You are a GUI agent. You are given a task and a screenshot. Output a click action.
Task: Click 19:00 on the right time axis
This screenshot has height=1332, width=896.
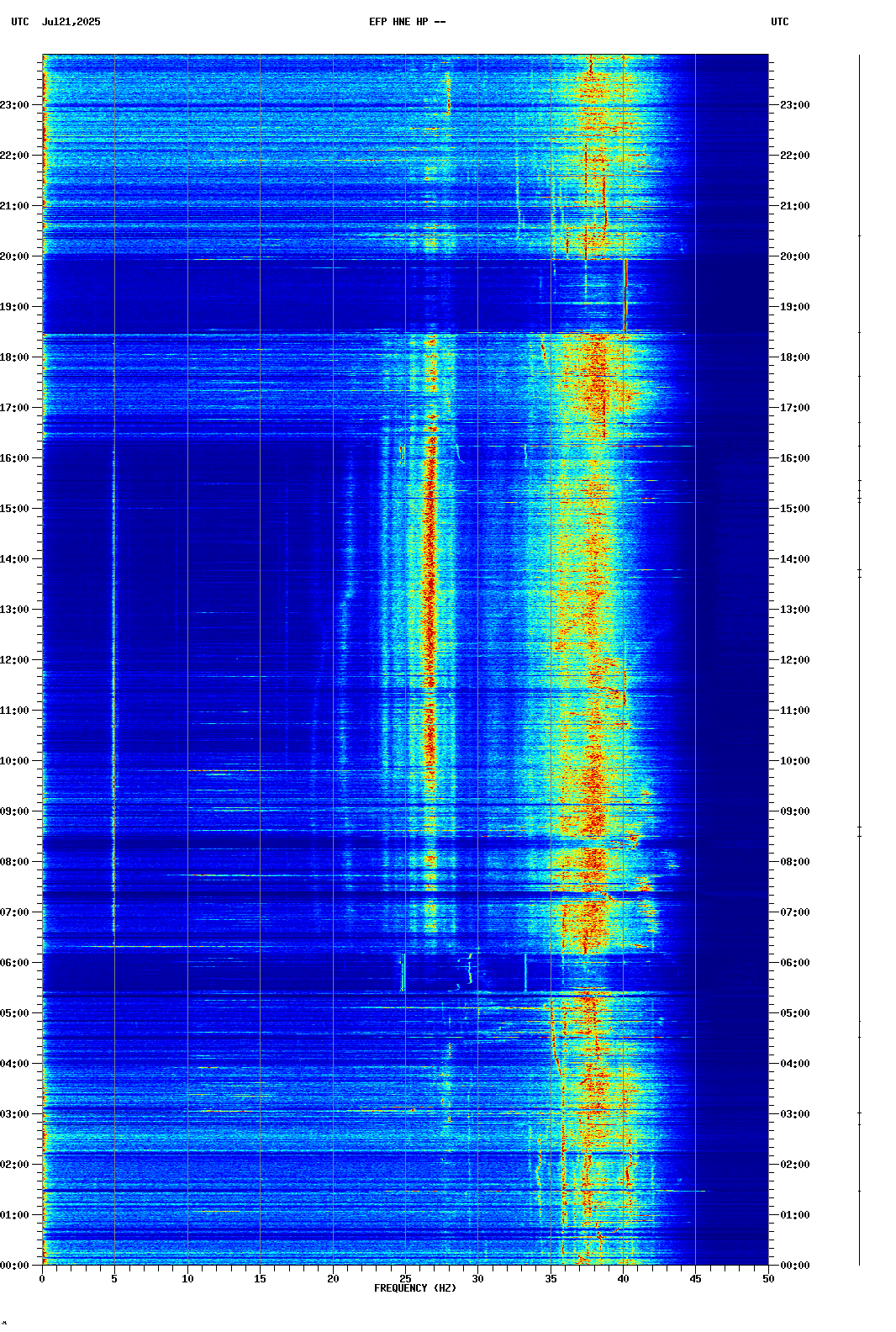[x=795, y=307]
